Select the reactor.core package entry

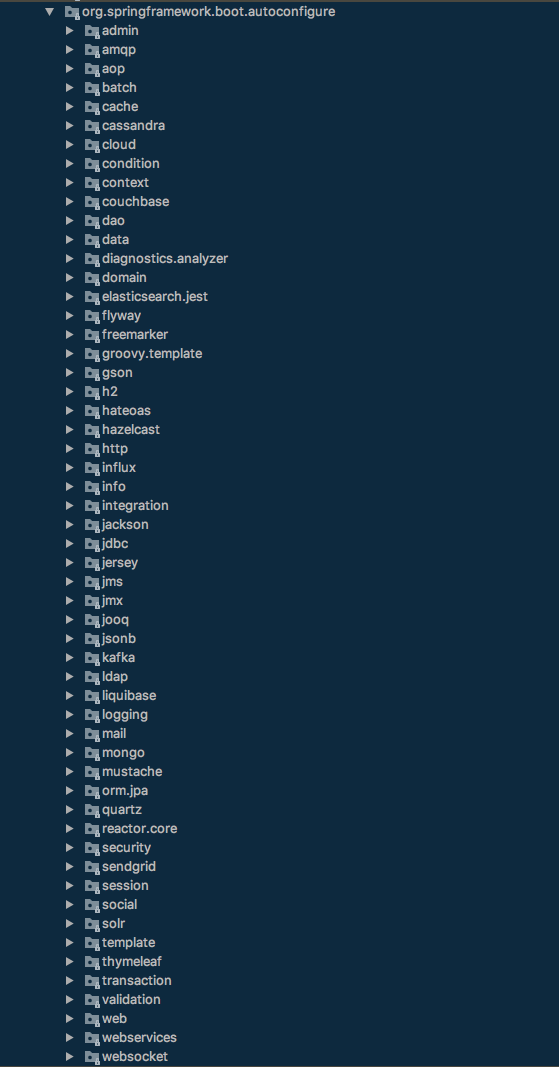140,829
